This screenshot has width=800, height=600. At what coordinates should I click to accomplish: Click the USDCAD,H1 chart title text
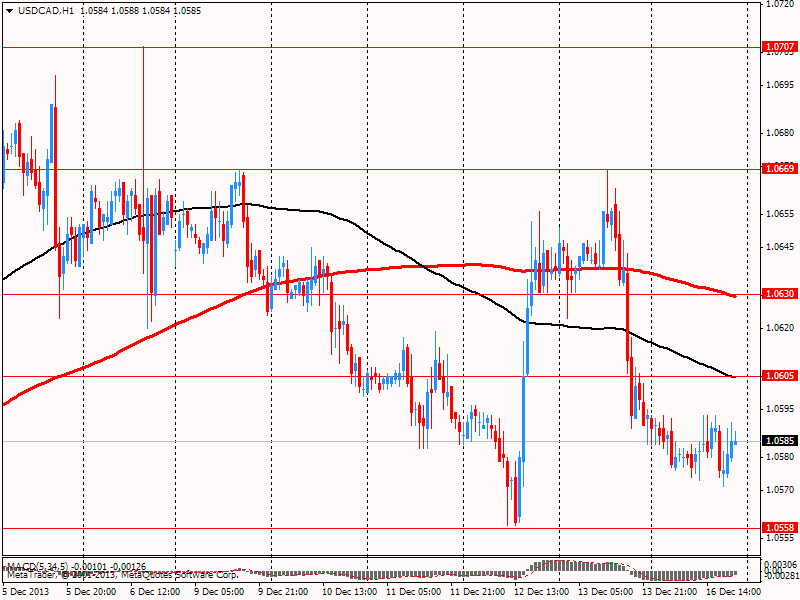46,11
